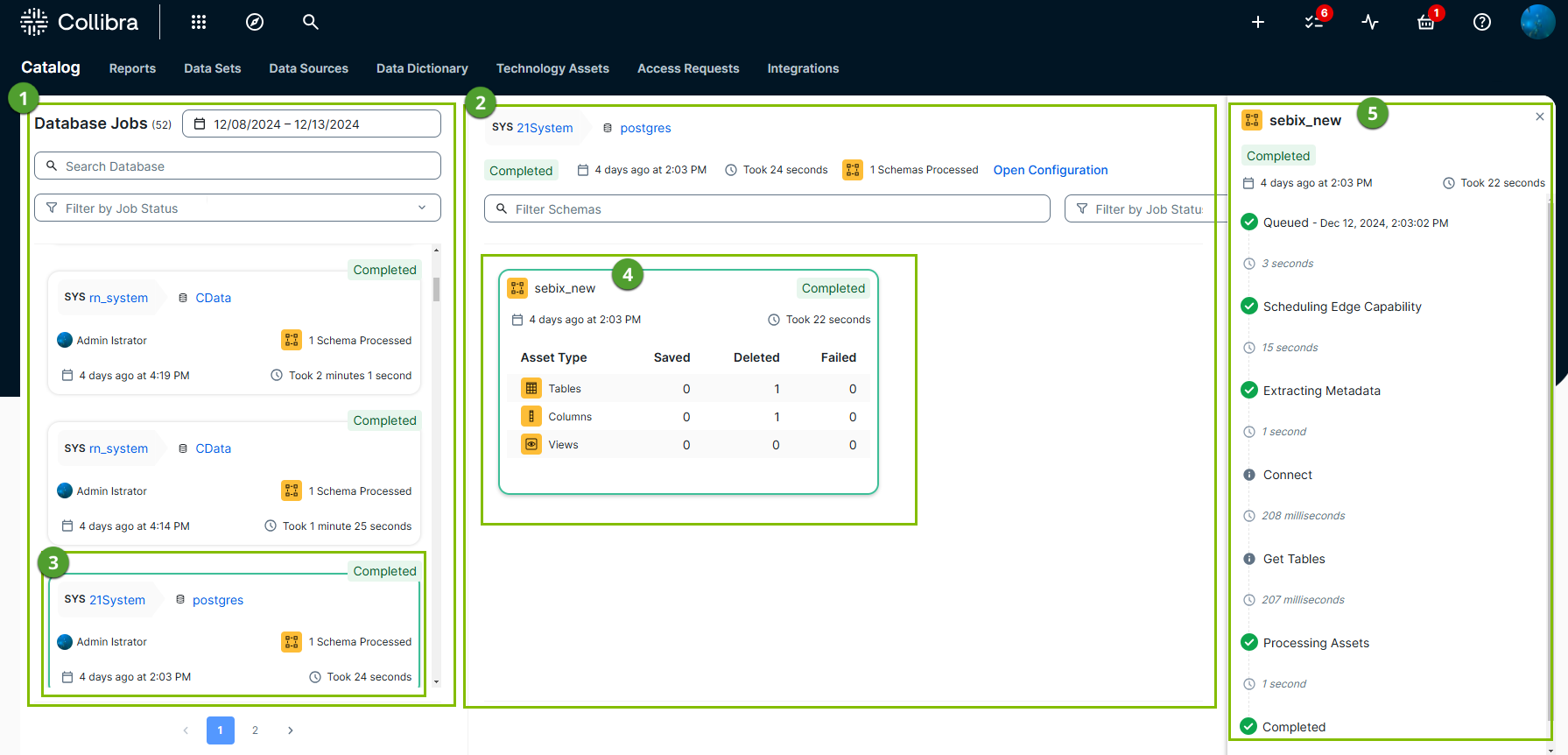Switch to the Data Dictionary tab
This screenshot has height=755, width=1568.
coord(422,68)
